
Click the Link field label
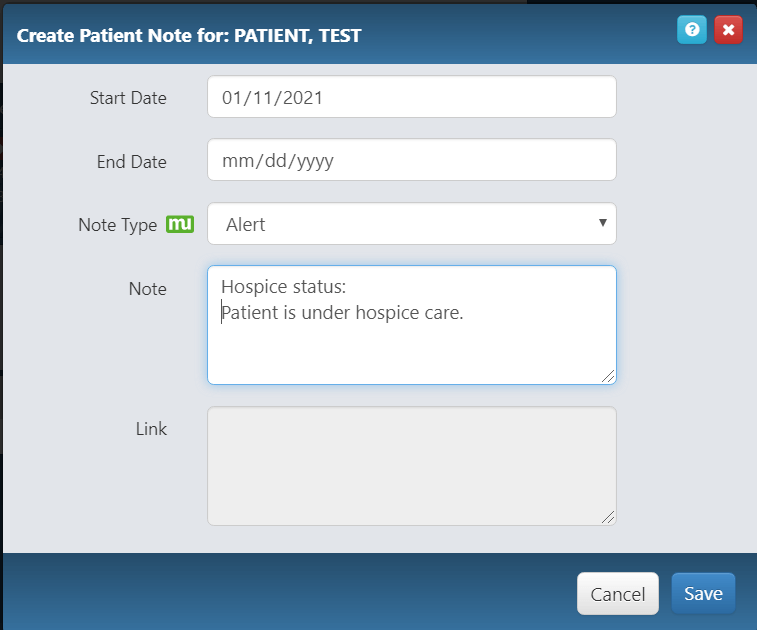(x=151, y=429)
